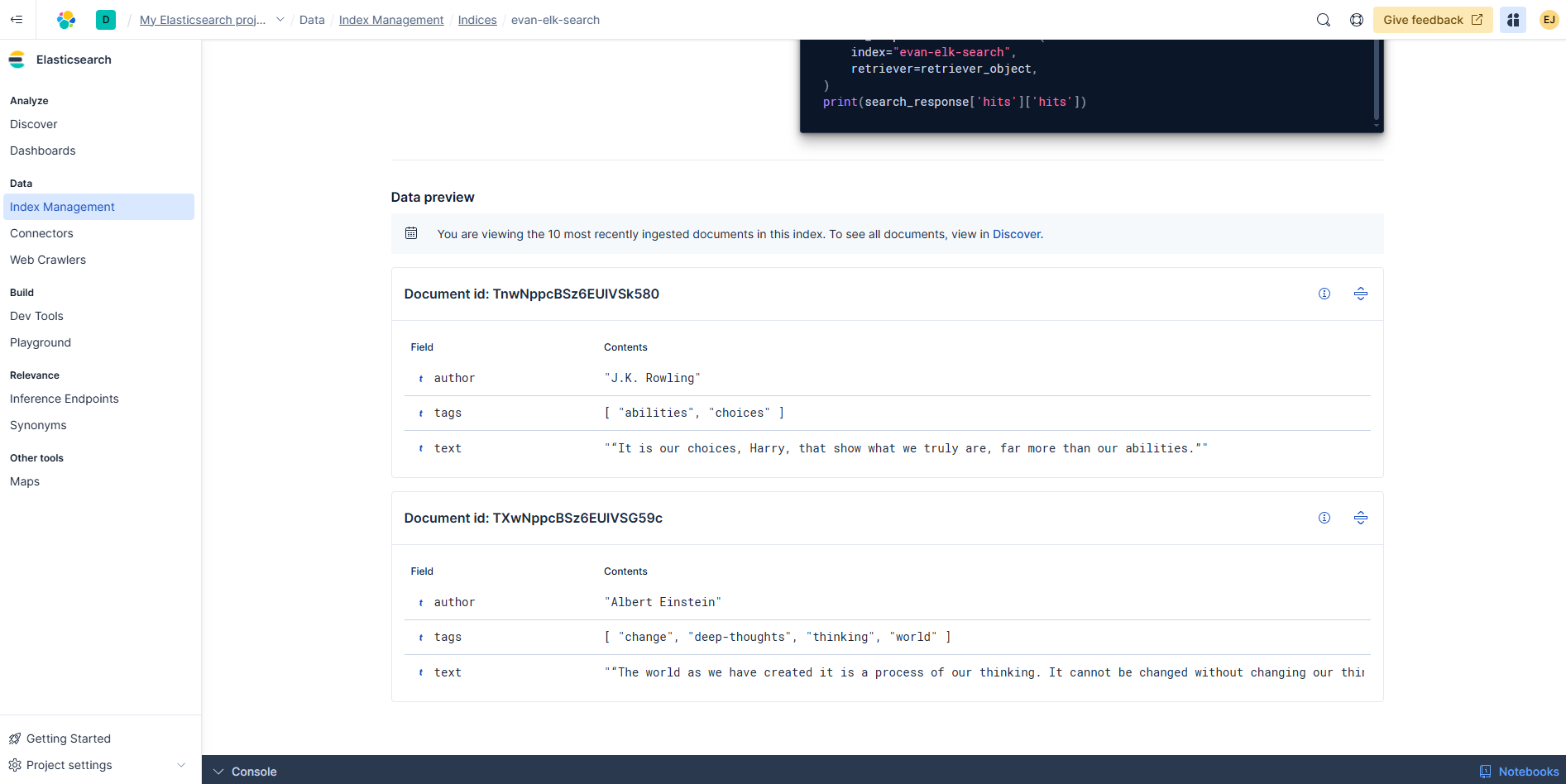Image resolution: width=1566 pixels, height=784 pixels.
Task: Click print(search_response) line in code block
Action: coord(955,102)
